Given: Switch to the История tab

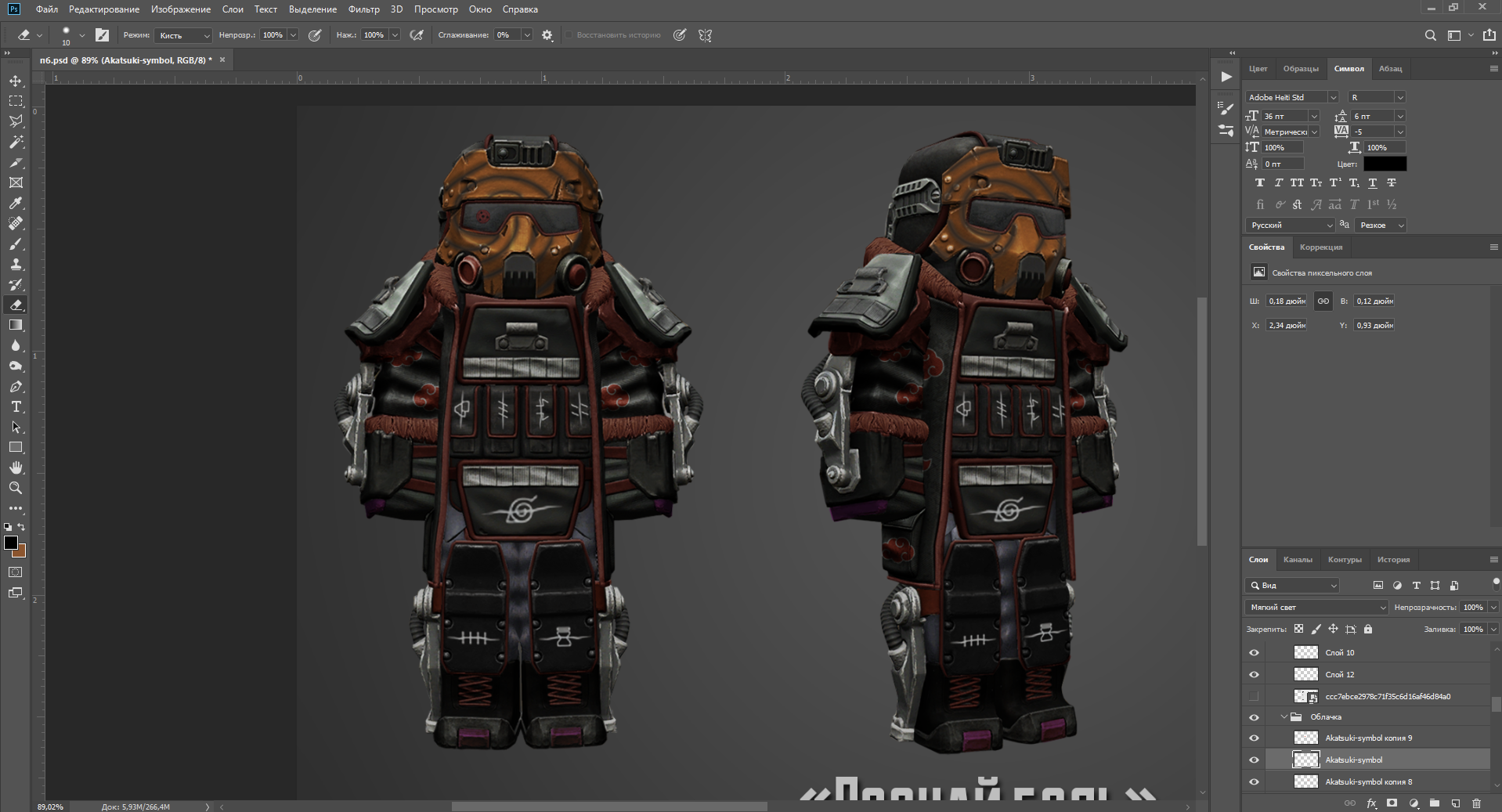Looking at the screenshot, I should [1393, 559].
